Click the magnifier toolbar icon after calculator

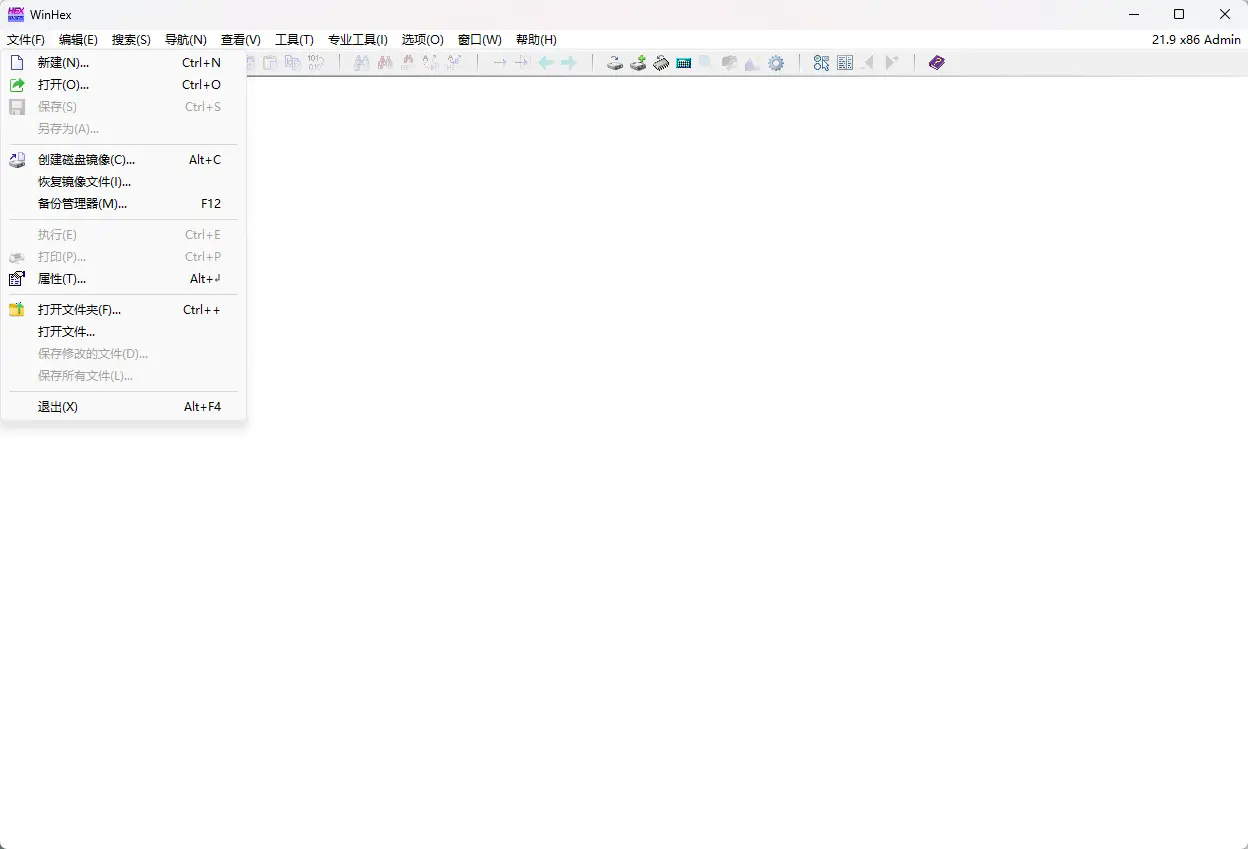pyautogui.click(x=706, y=63)
